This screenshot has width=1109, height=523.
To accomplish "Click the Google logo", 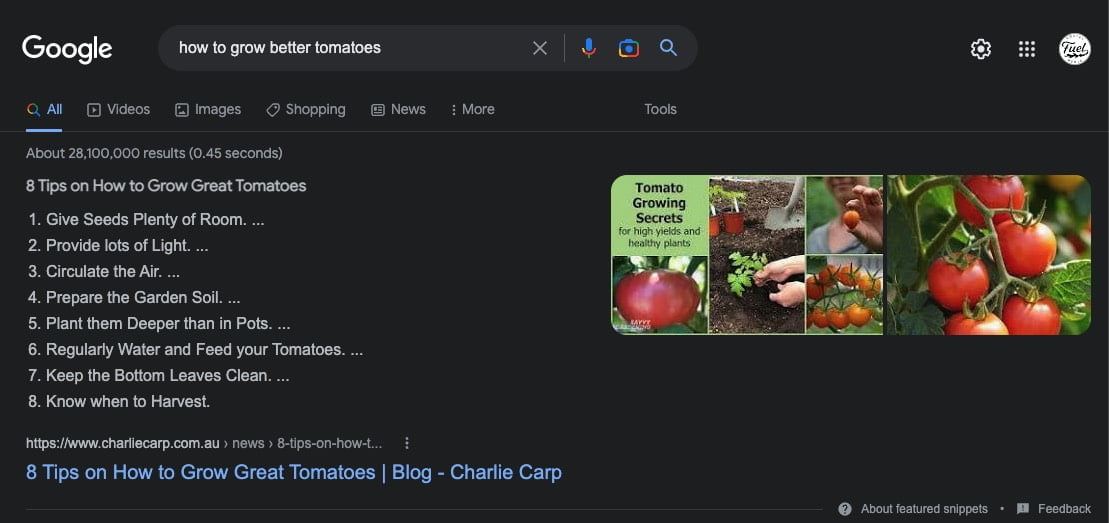I will coord(67,48).
